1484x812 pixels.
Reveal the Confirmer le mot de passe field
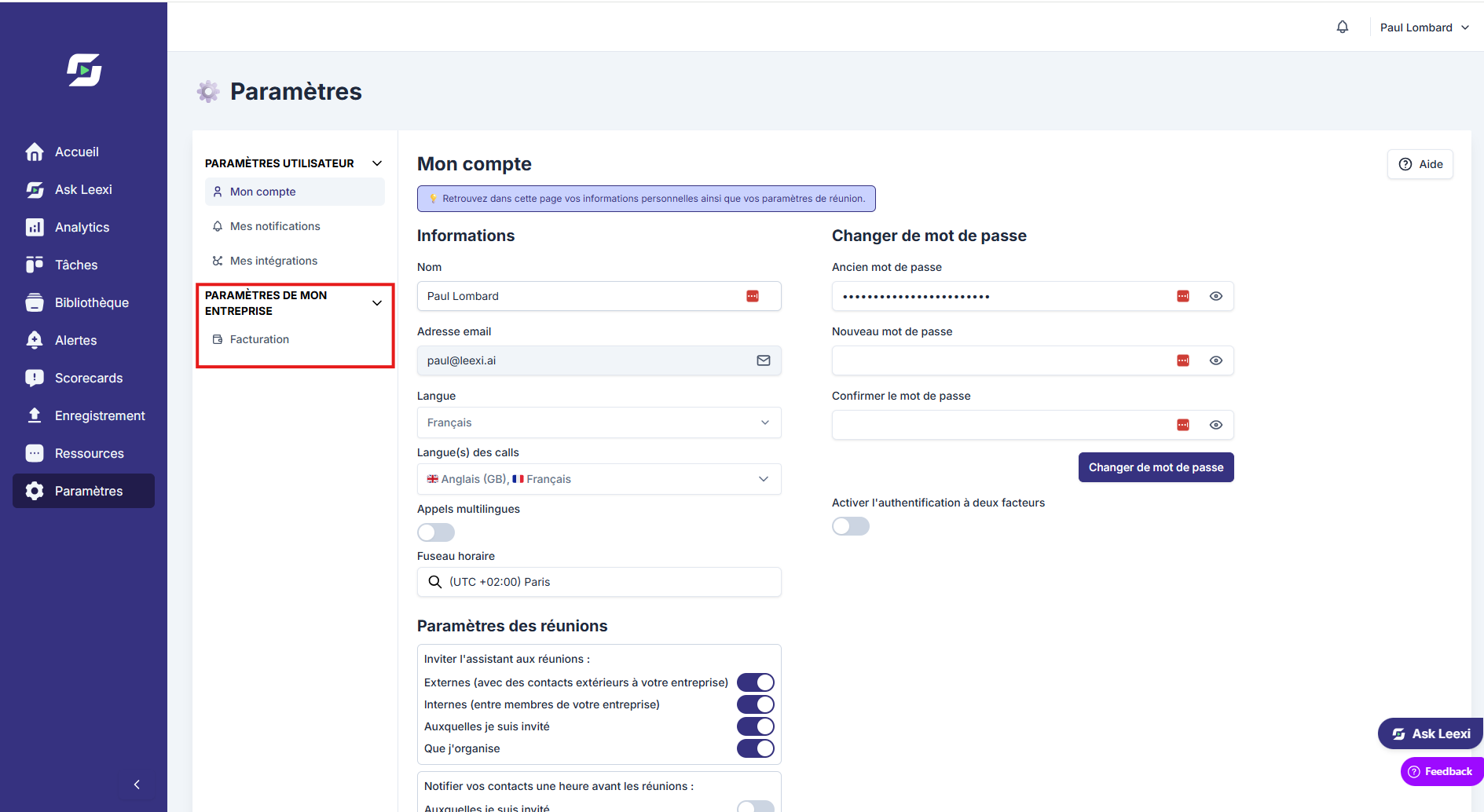pos(1216,425)
